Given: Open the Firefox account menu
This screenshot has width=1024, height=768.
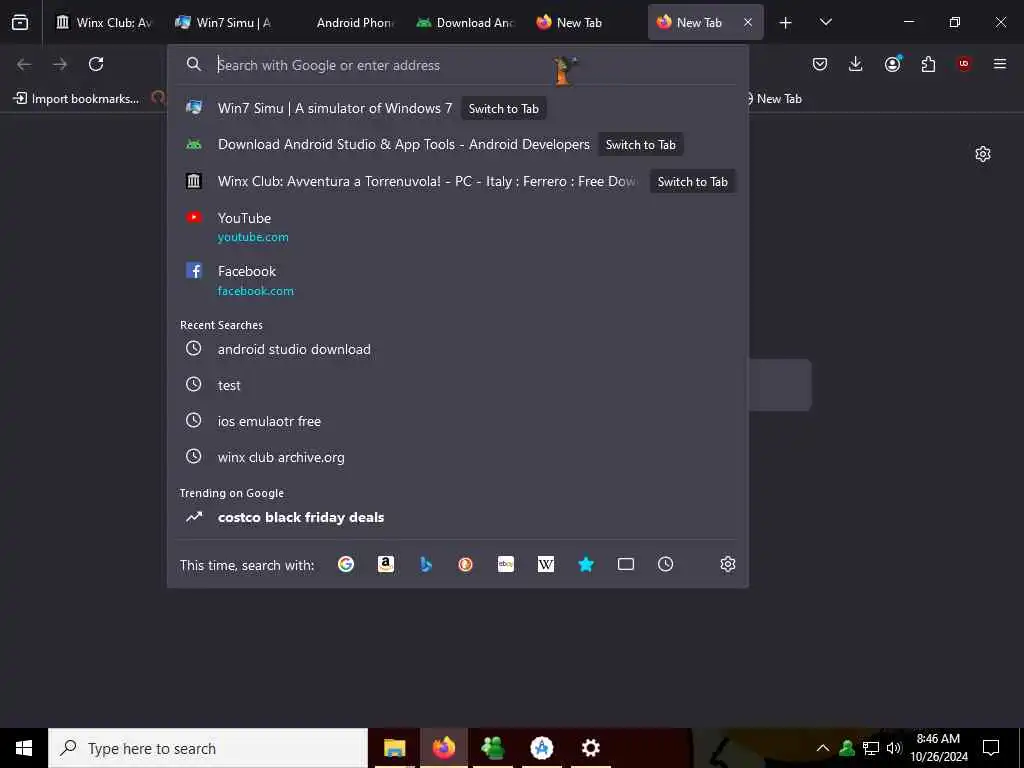Looking at the screenshot, I should tap(892, 64).
